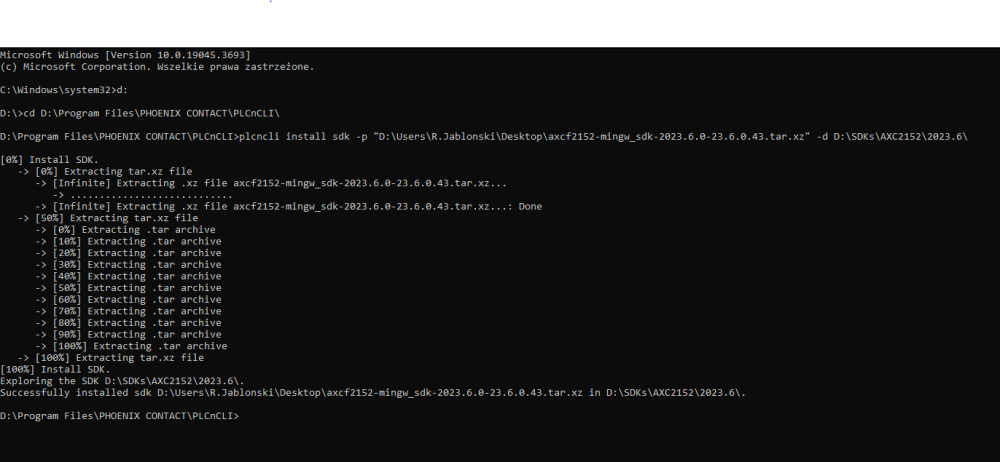
Task: Click the [50%] Extracting tar.xz file line
Action: point(108,218)
